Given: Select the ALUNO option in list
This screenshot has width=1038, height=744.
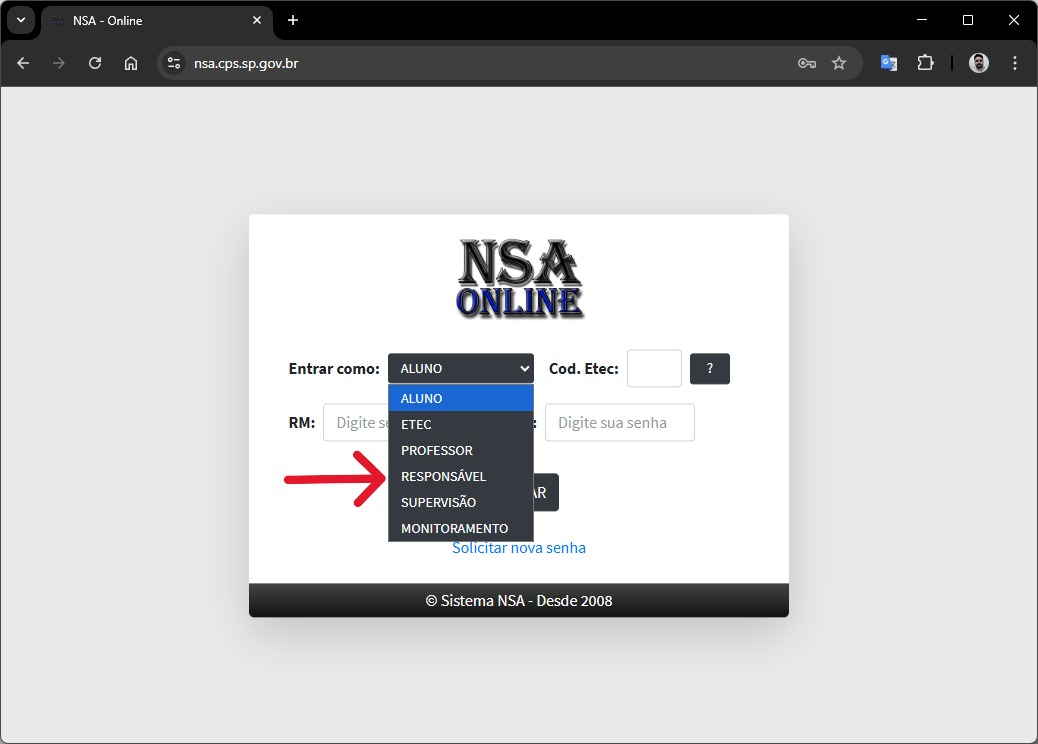Looking at the screenshot, I should 460,398.
